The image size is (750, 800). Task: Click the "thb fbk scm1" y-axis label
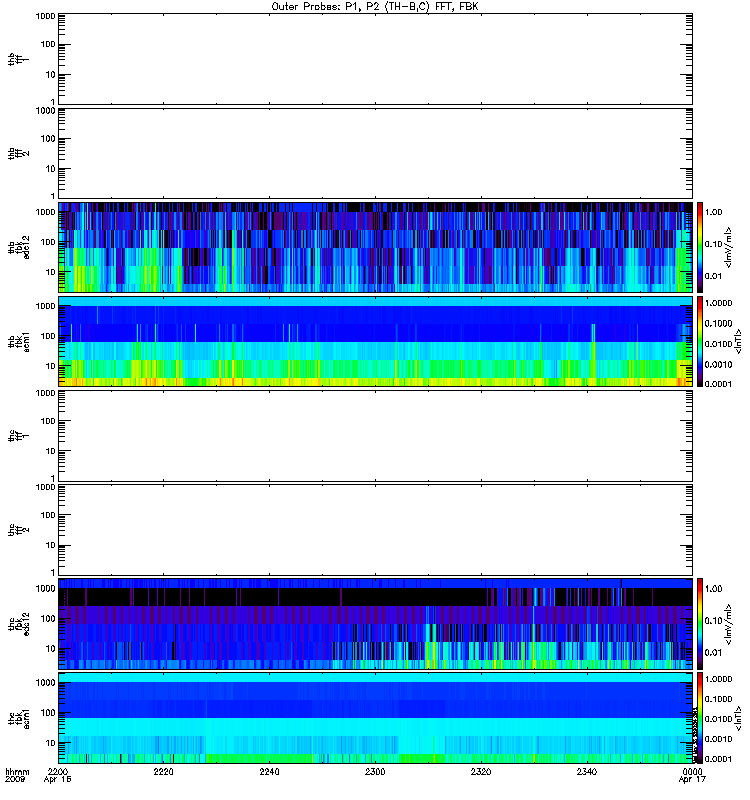19,341
